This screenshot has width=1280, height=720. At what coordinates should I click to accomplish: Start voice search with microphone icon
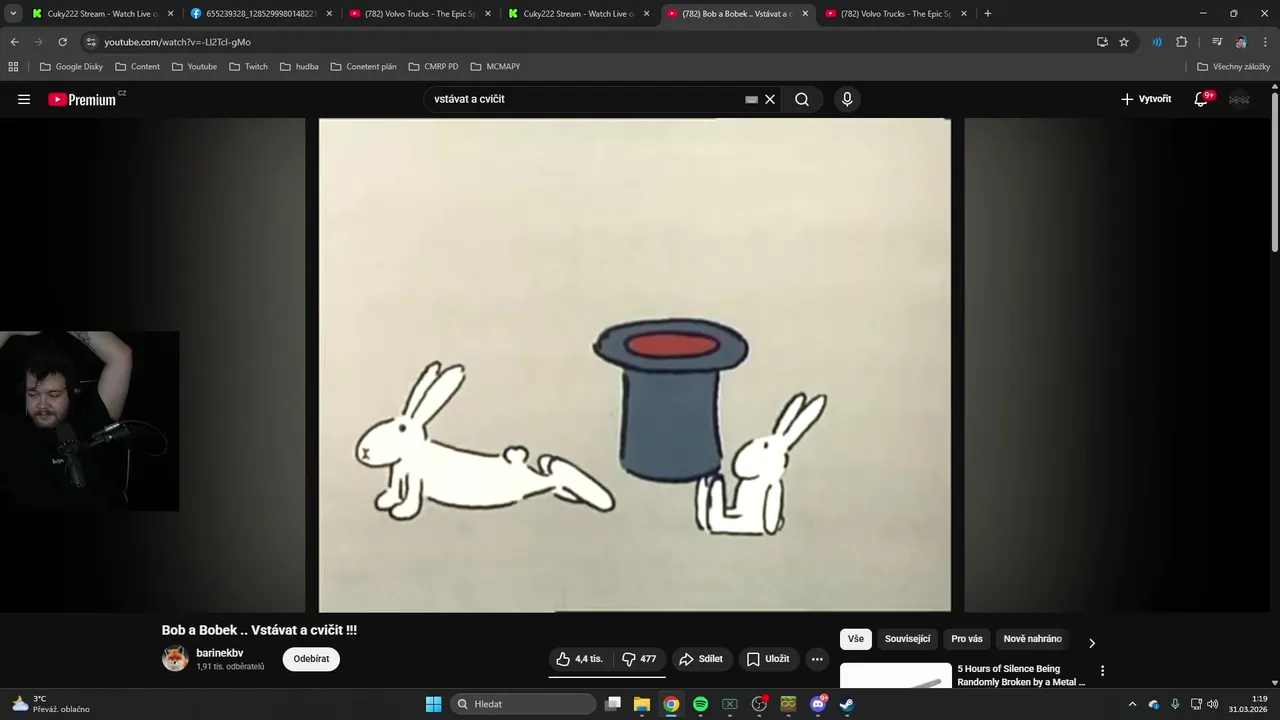(x=847, y=99)
